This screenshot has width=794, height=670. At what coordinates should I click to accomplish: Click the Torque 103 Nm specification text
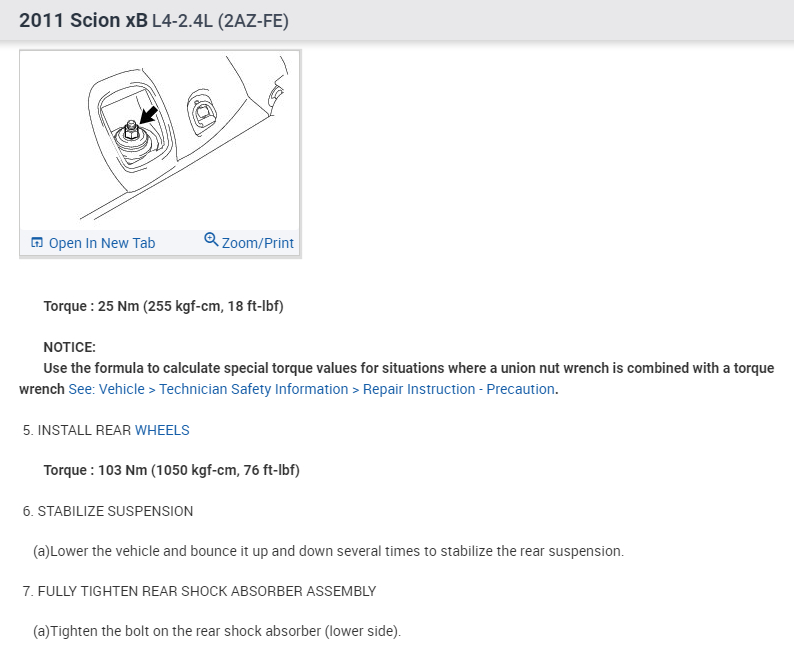171,470
